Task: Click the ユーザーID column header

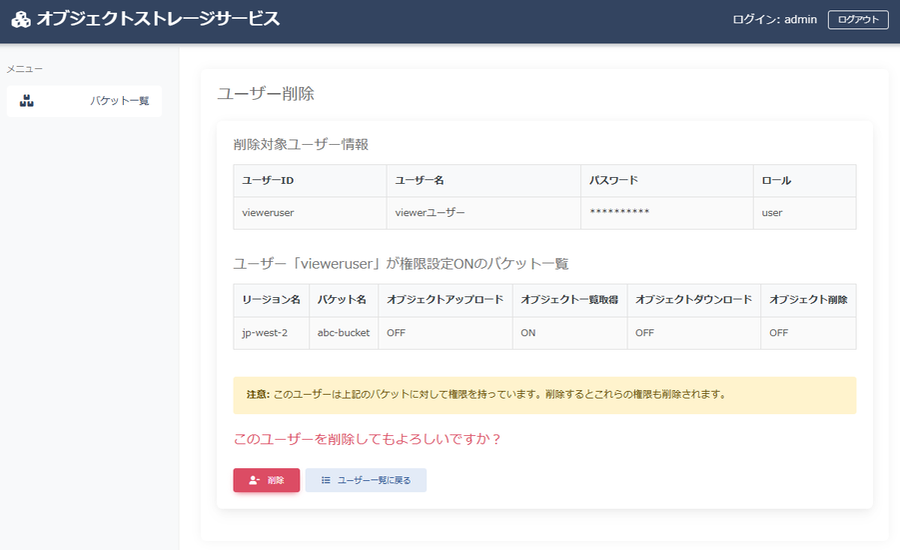Action: (x=310, y=180)
